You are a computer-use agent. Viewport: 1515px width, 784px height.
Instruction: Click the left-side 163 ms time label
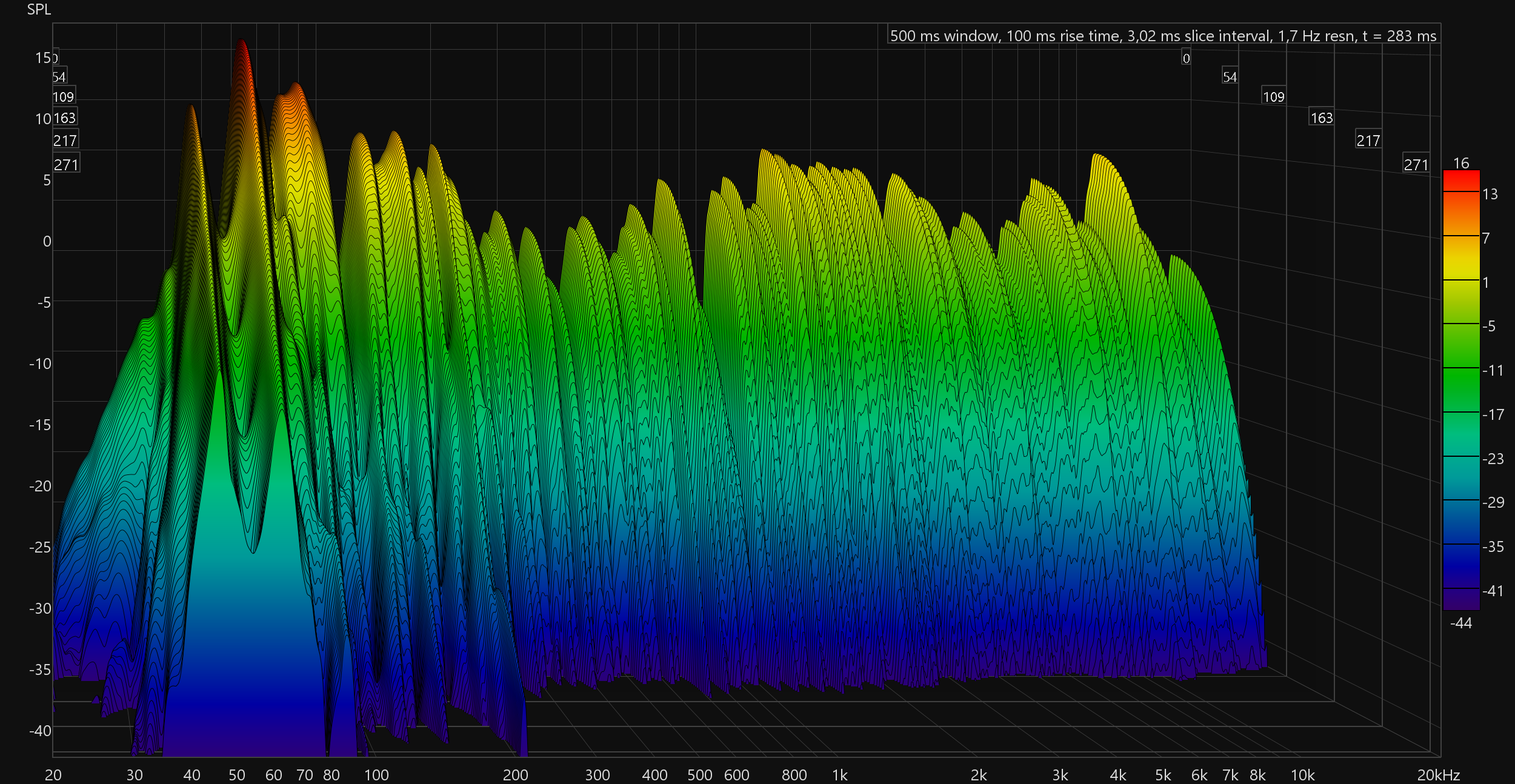point(65,118)
